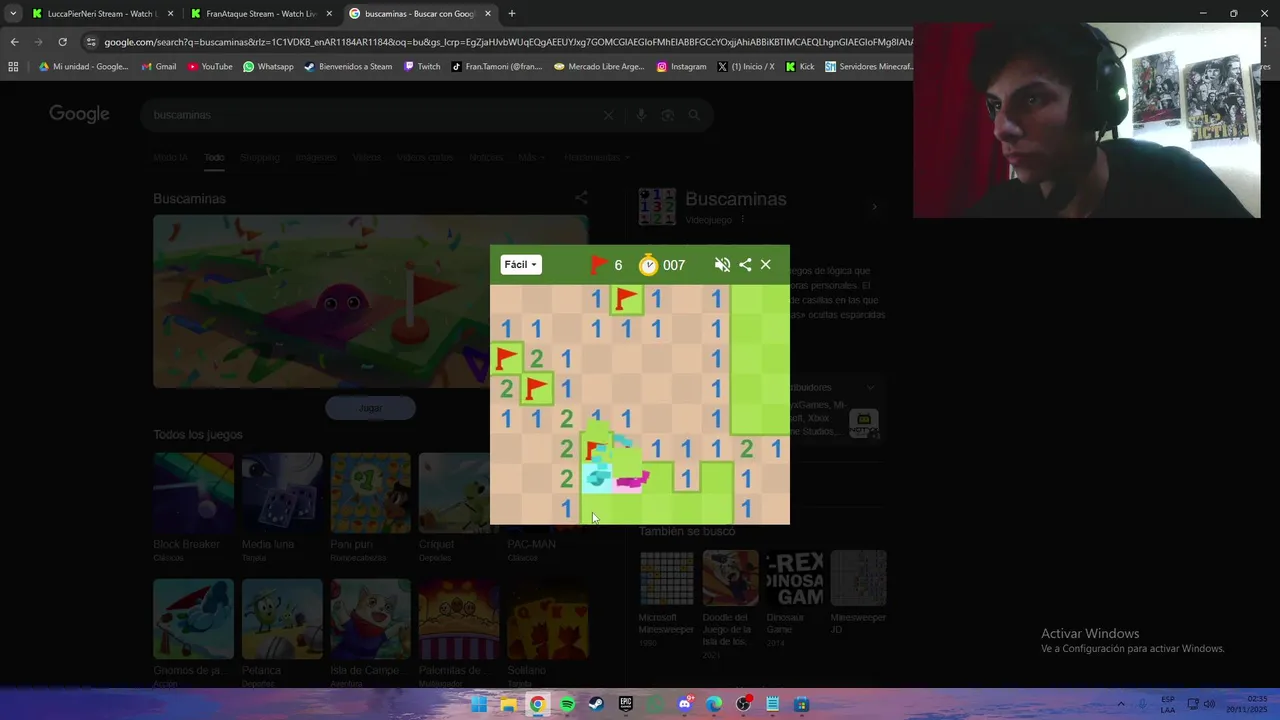Toggle the Minesweeper sound mute icon
Image resolution: width=1280 pixels, height=720 pixels.
pyautogui.click(x=722, y=265)
